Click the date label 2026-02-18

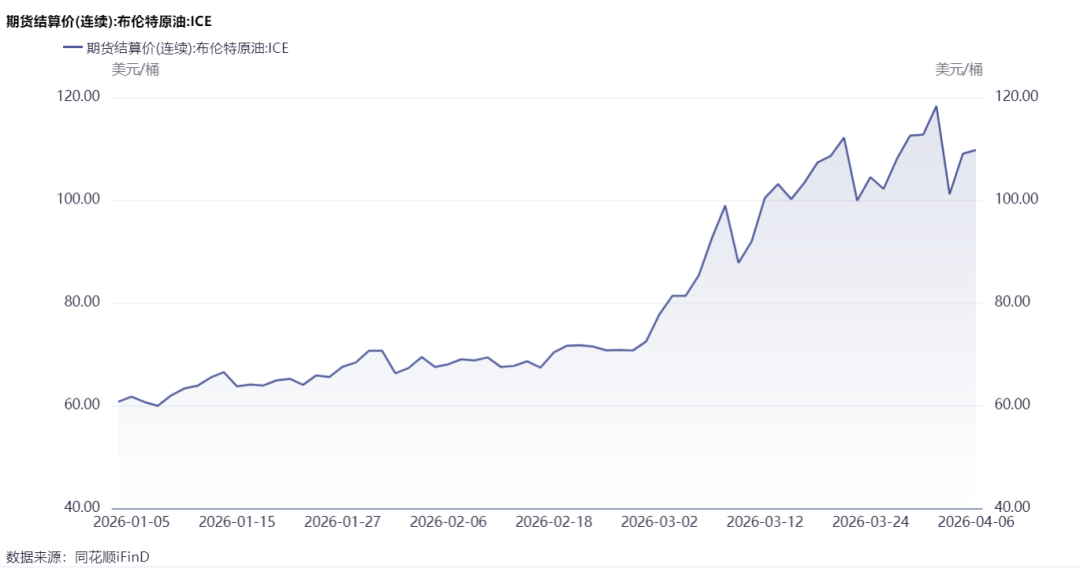tap(554, 522)
